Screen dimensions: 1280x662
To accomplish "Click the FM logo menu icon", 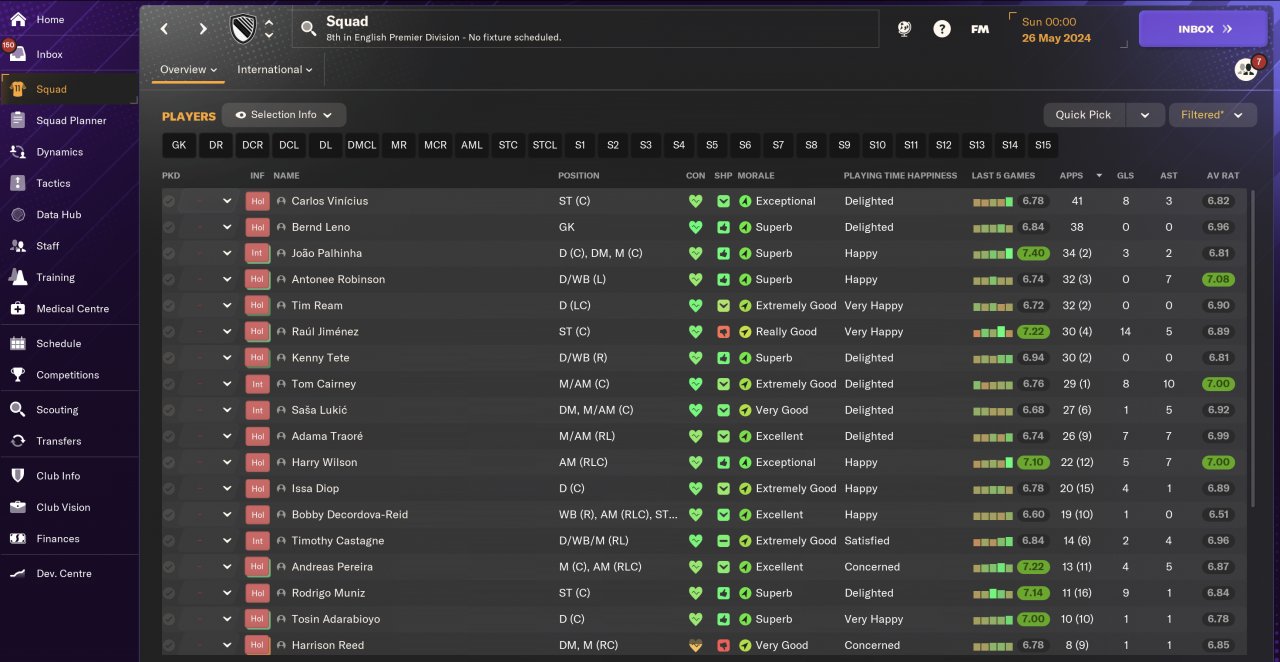I will tap(980, 29).
